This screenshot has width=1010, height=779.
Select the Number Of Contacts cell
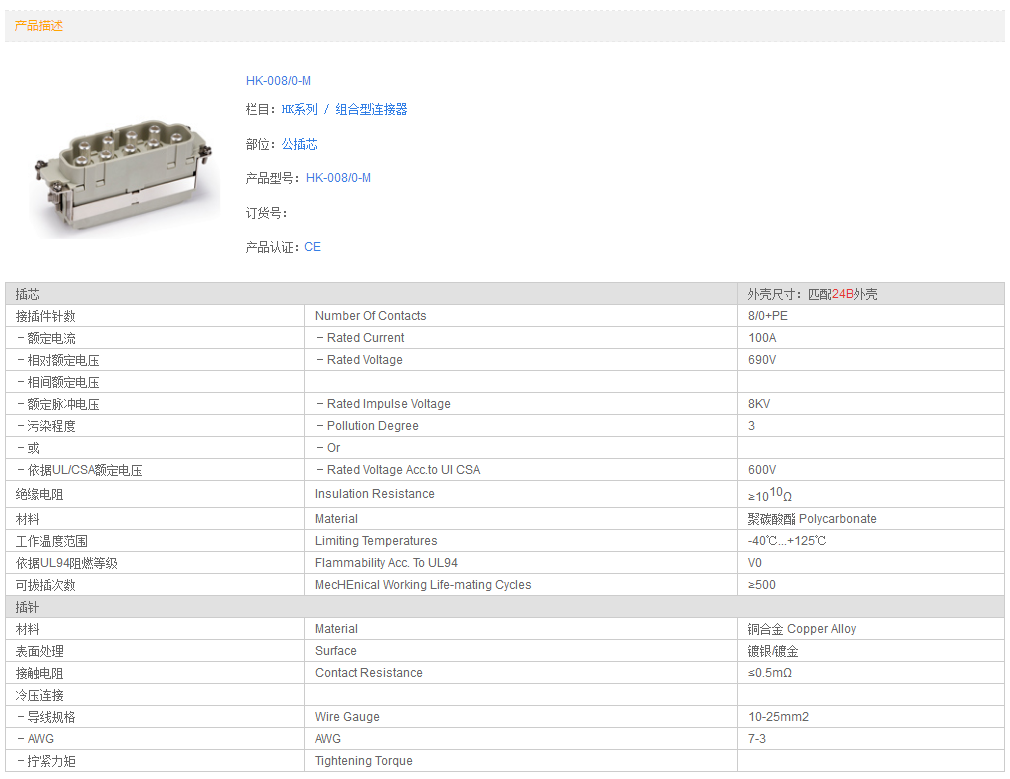click(x=370, y=316)
